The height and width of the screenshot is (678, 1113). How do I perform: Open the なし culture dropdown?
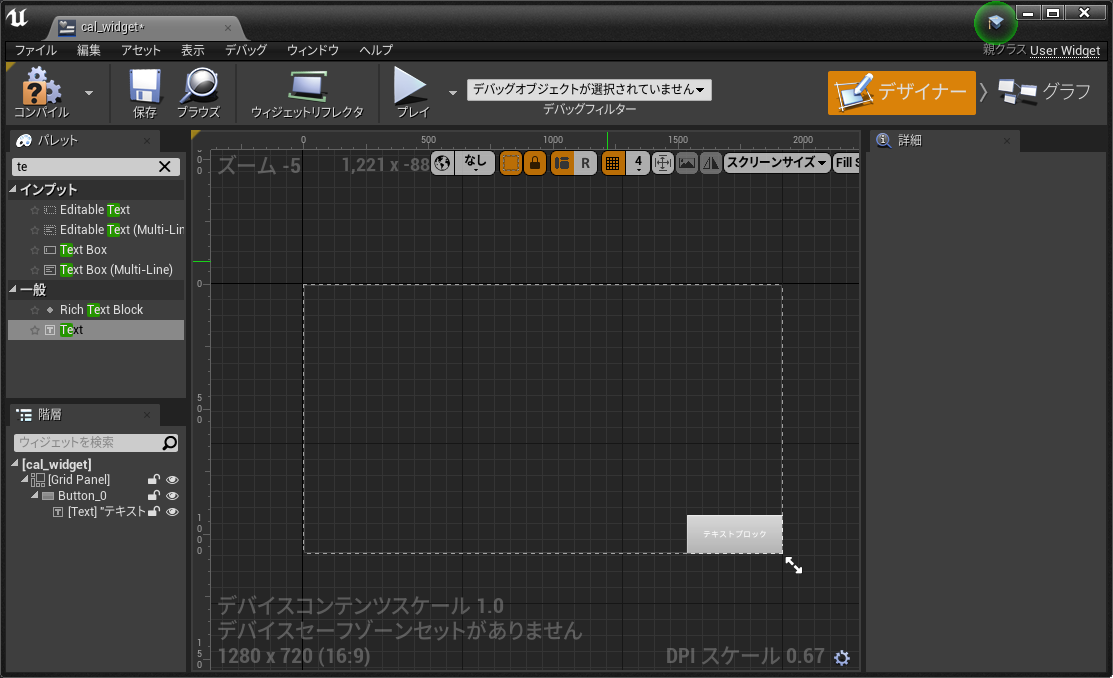[475, 163]
